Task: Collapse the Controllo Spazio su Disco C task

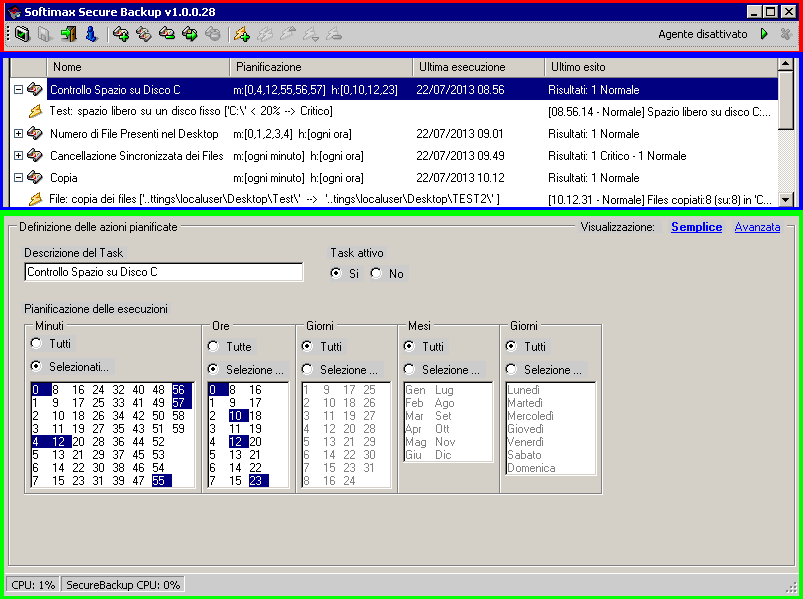Action: click(x=18, y=90)
